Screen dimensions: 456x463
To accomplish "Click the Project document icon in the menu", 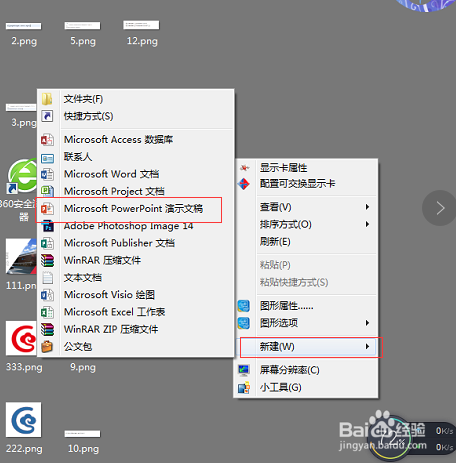I will 47,191.
